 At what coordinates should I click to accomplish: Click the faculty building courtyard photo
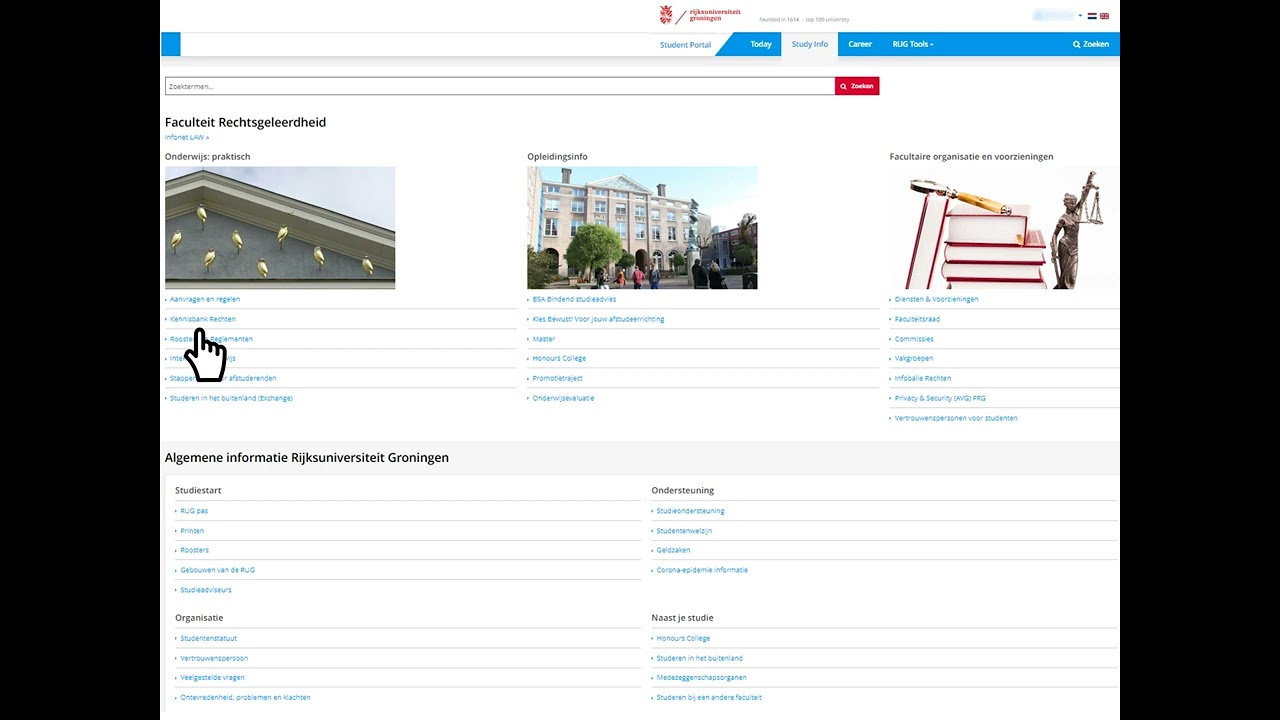click(x=642, y=228)
